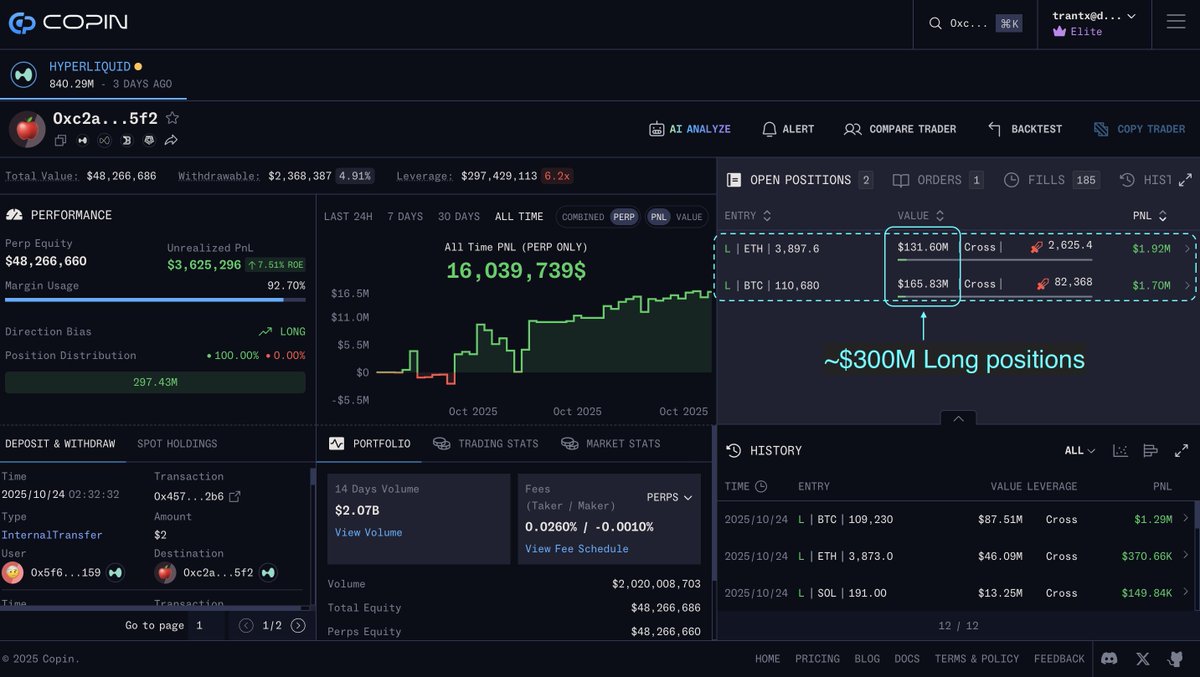Go to next page in Deposit & Withdraw
Viewport: 1200px width, 677px height.
click(x=298, y=625)
